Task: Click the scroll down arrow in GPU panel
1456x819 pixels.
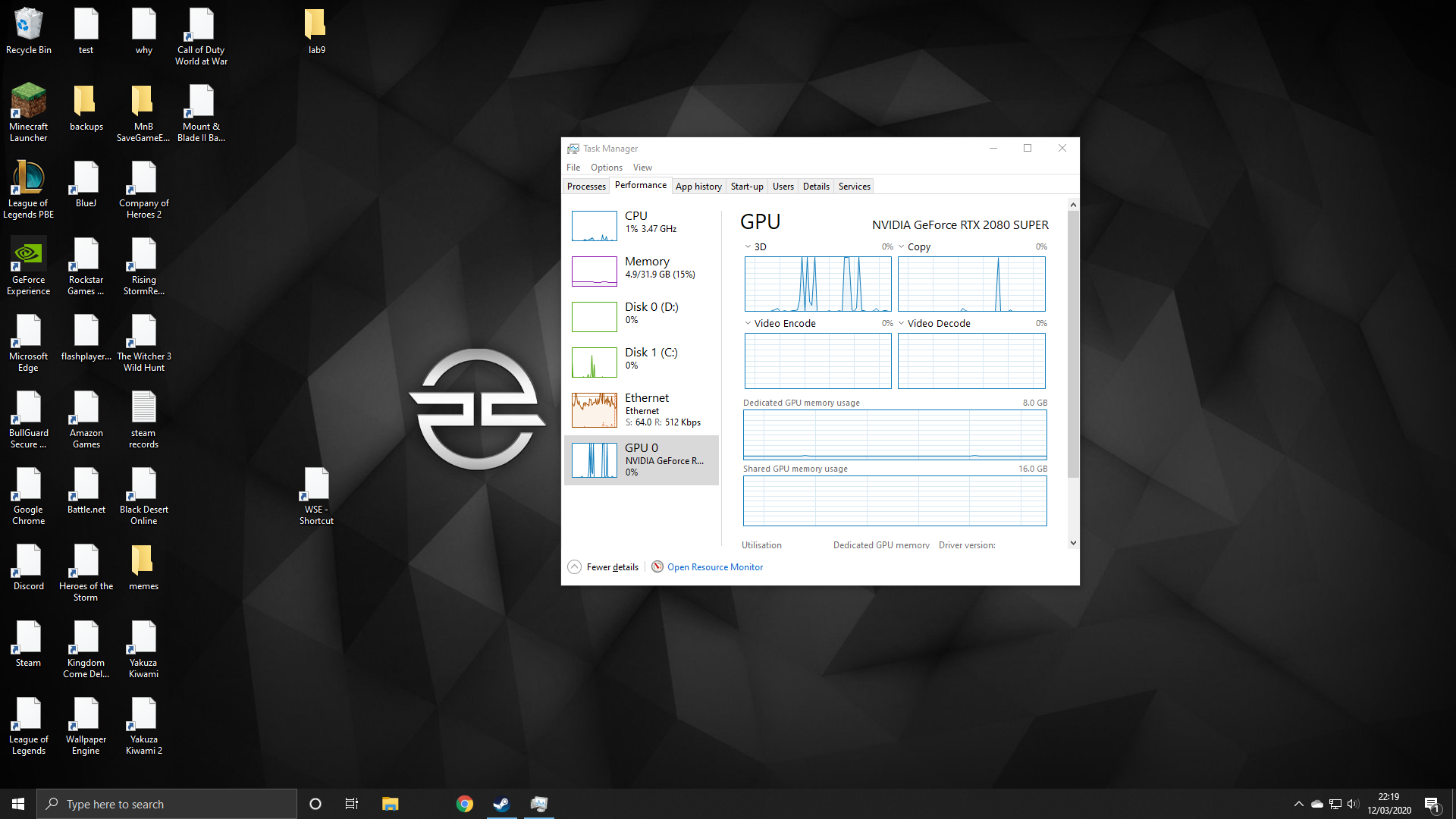Action: [1072, 543]
